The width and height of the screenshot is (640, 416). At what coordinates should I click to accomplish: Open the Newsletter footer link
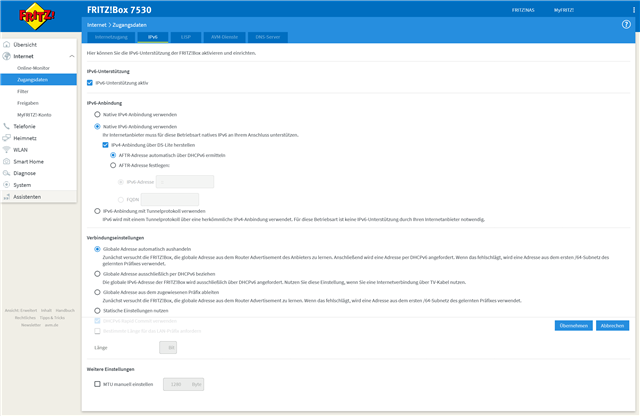click(31, 325)
